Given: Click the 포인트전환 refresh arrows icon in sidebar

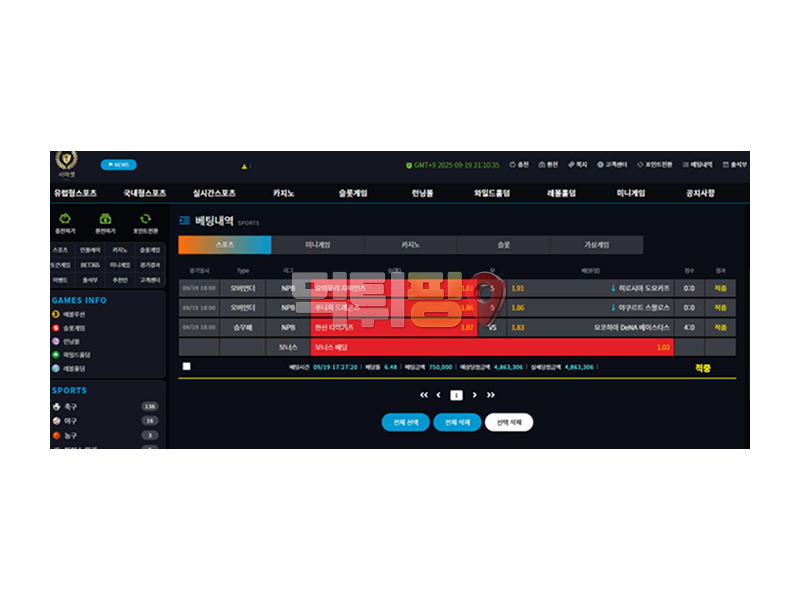Looking at the screenshot, I should (x=145, y=218).
